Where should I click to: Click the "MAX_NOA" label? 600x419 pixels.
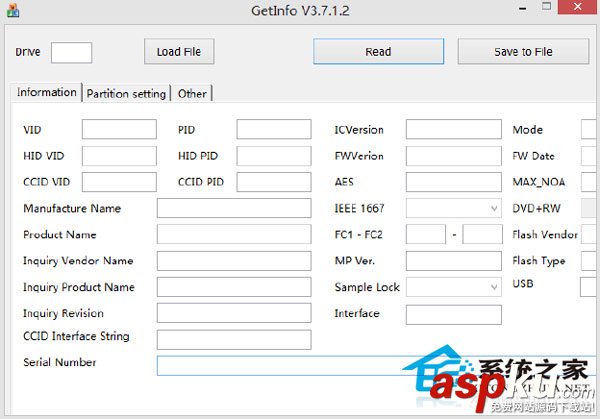pos(539,182)
